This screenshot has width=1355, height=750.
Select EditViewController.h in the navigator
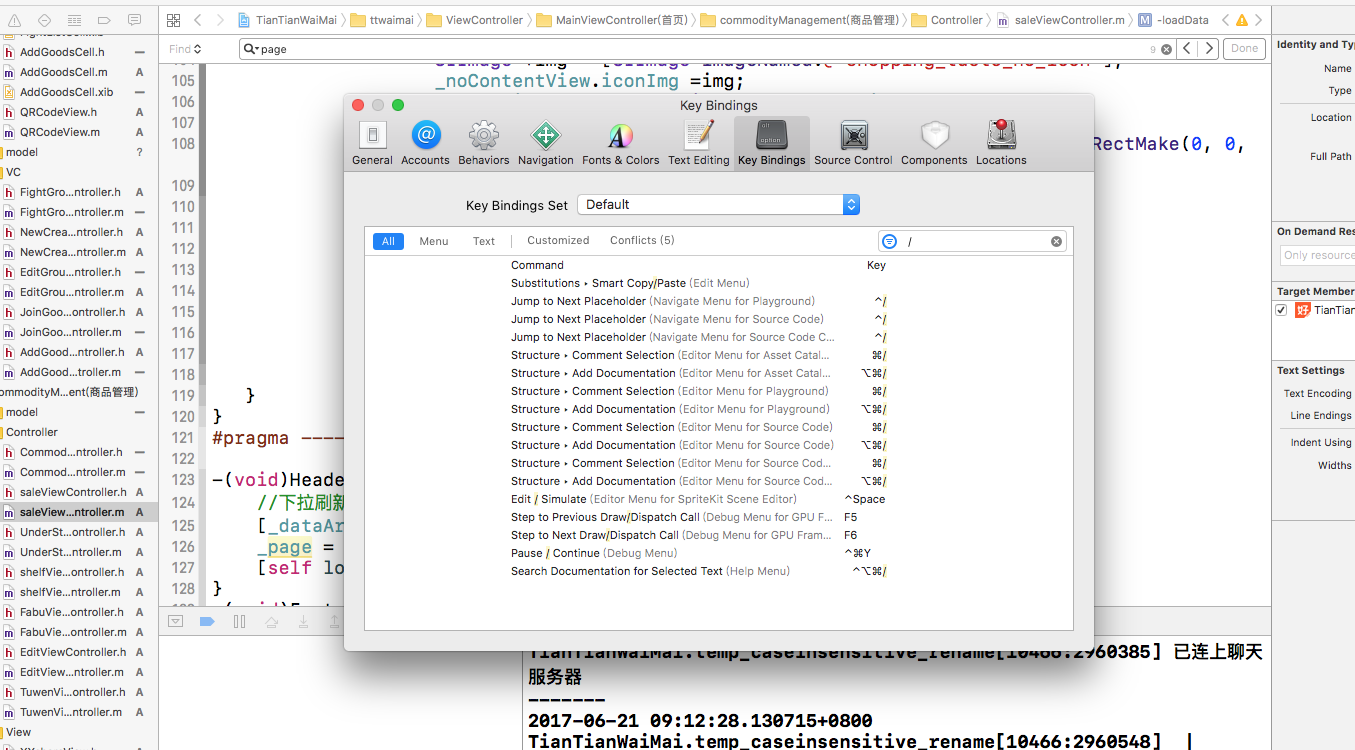point(73,652)
